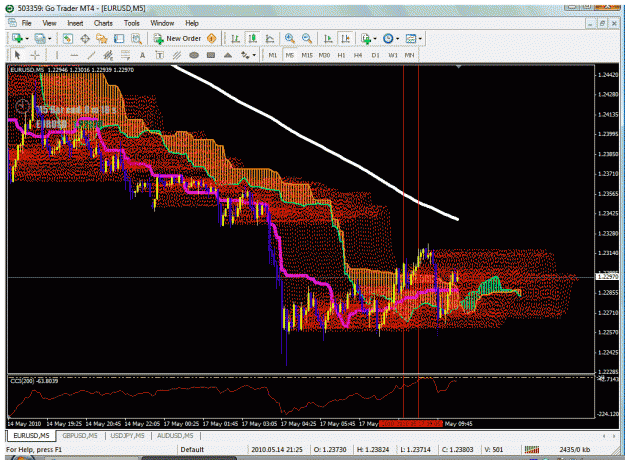Select the M15 timeframe
Image resolution: width=625 pixels, height=460 pixels.
[307, 55]
